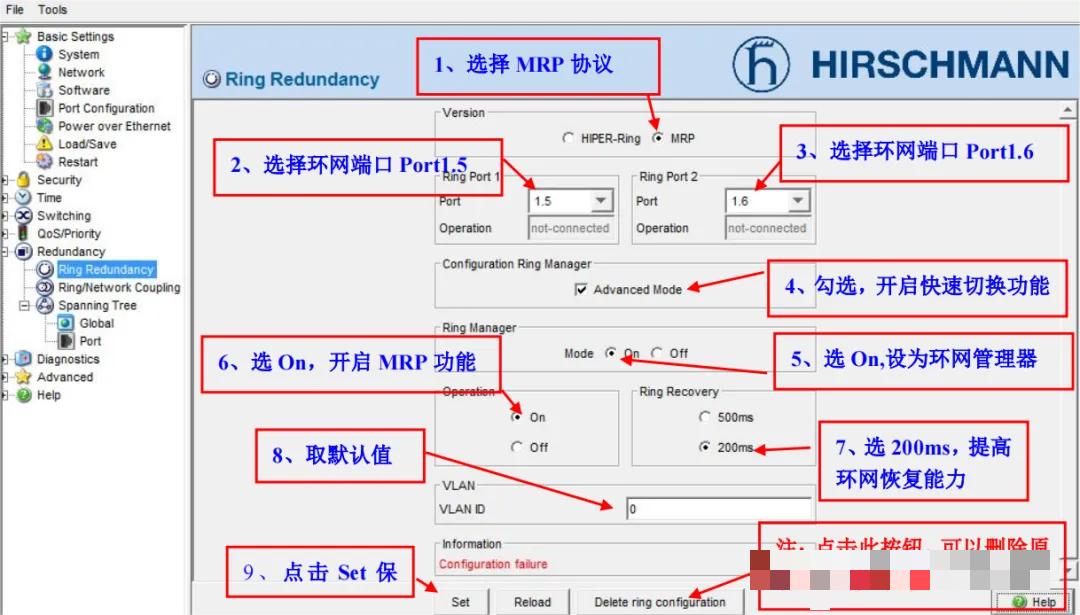Expand the Diagnostics tree node
1080x615 pixels.
[4, 359]
